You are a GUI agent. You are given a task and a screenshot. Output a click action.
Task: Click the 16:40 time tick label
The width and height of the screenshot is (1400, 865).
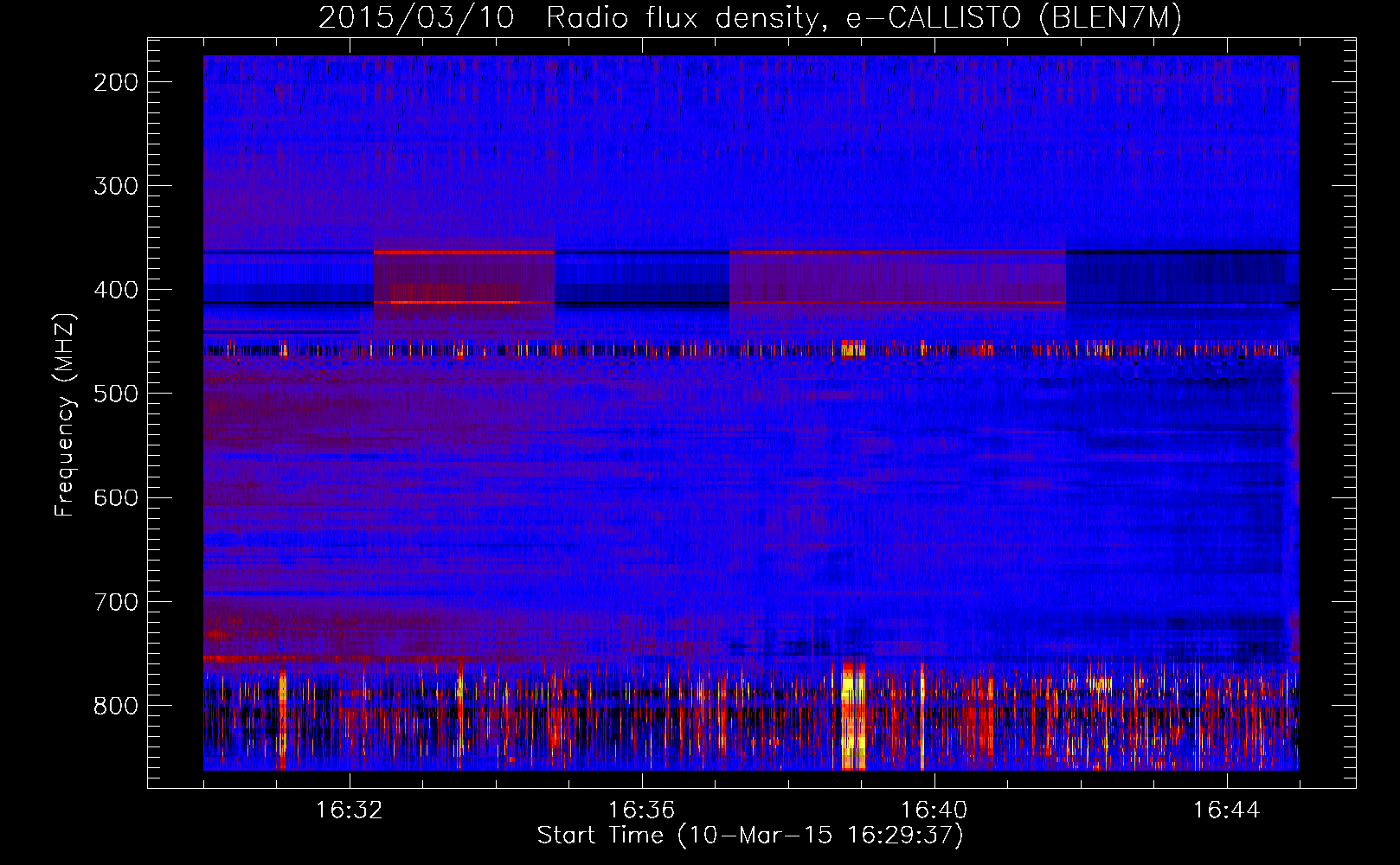(x=934, y=811)
